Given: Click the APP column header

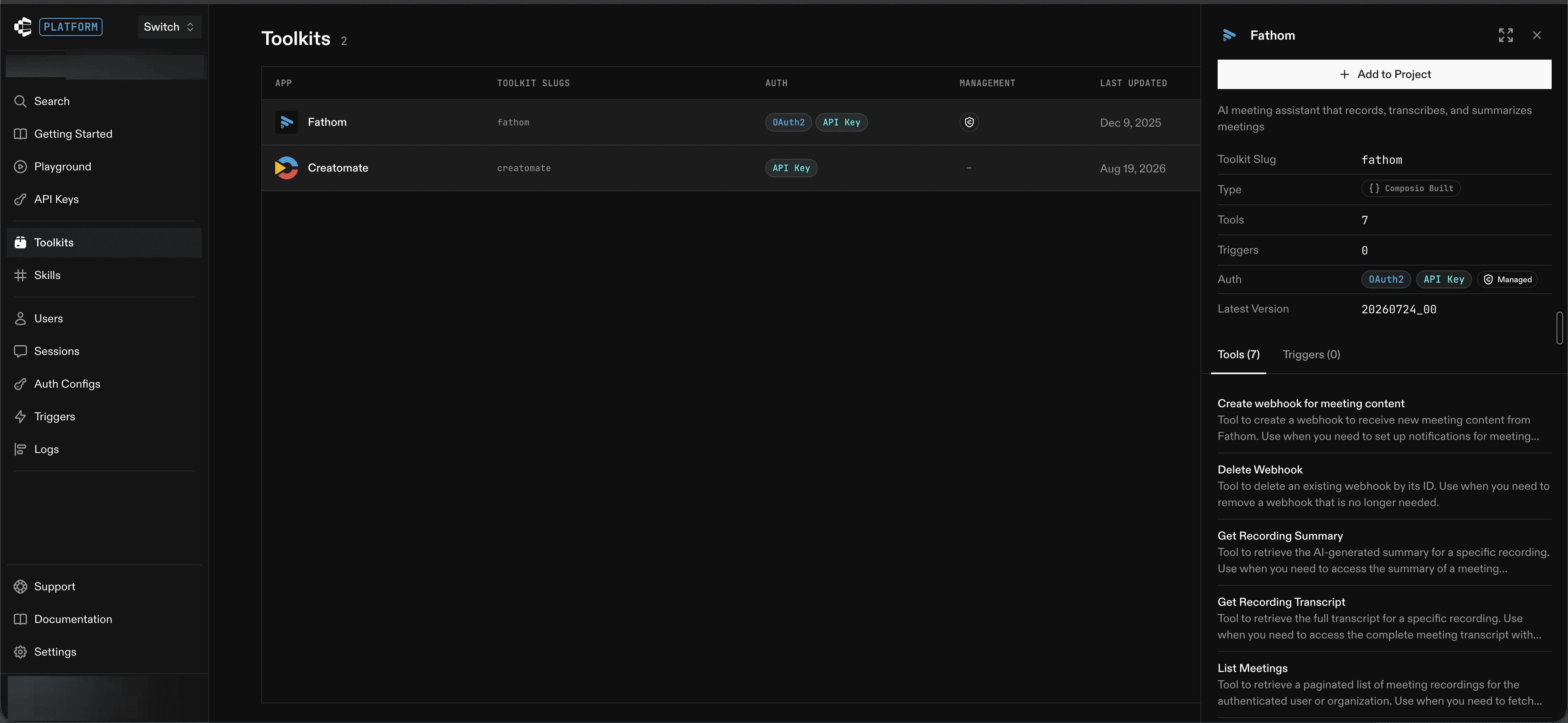Looking at the screenshot, I should point(283,83).
